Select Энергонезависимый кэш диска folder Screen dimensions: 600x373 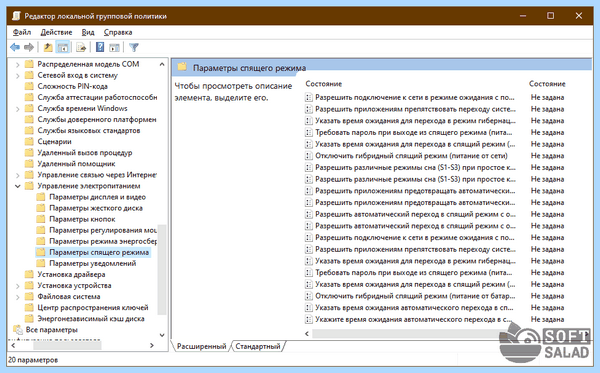(x=91, y=319)
